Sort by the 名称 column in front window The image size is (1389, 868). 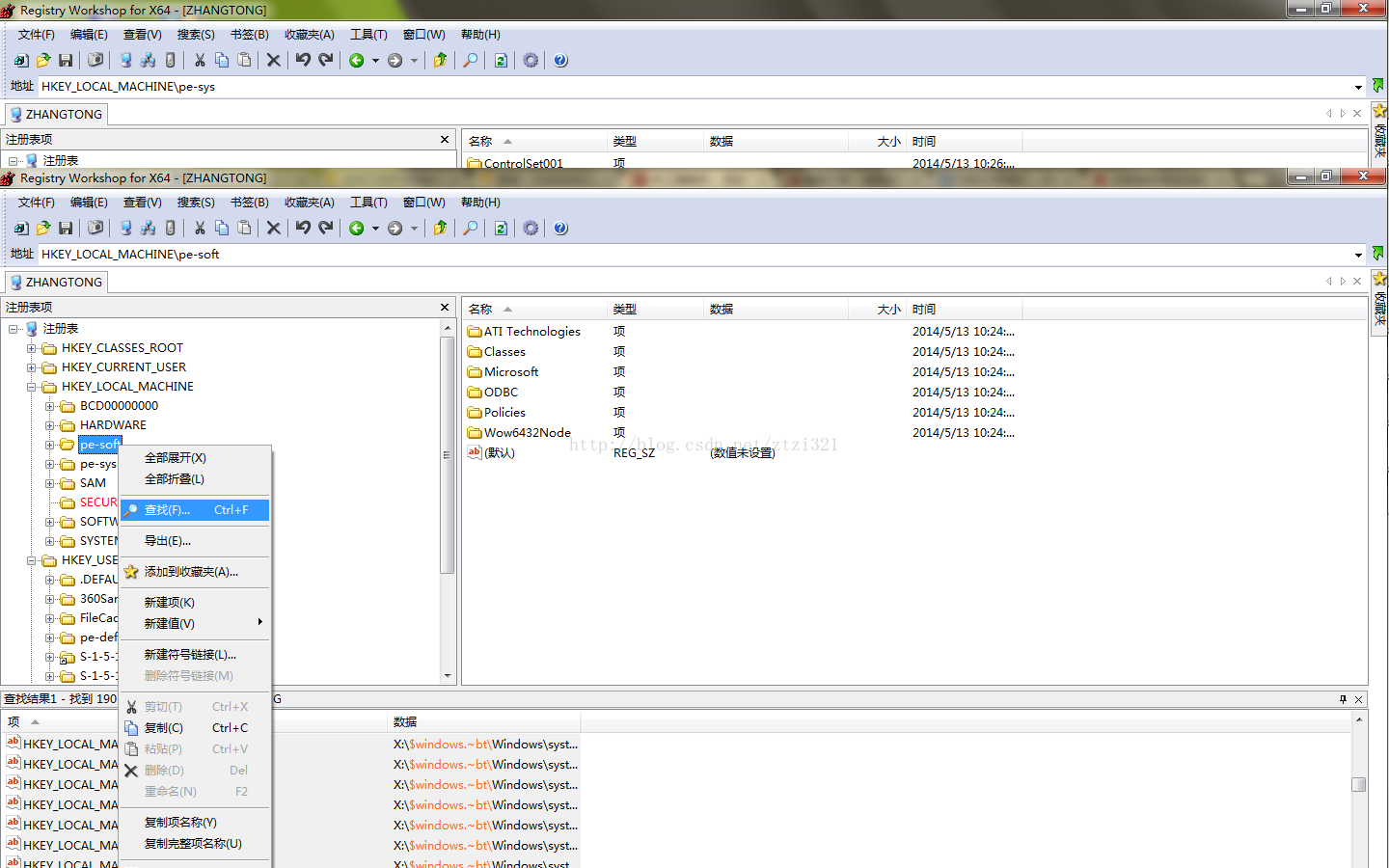click(x=534, y=310)
